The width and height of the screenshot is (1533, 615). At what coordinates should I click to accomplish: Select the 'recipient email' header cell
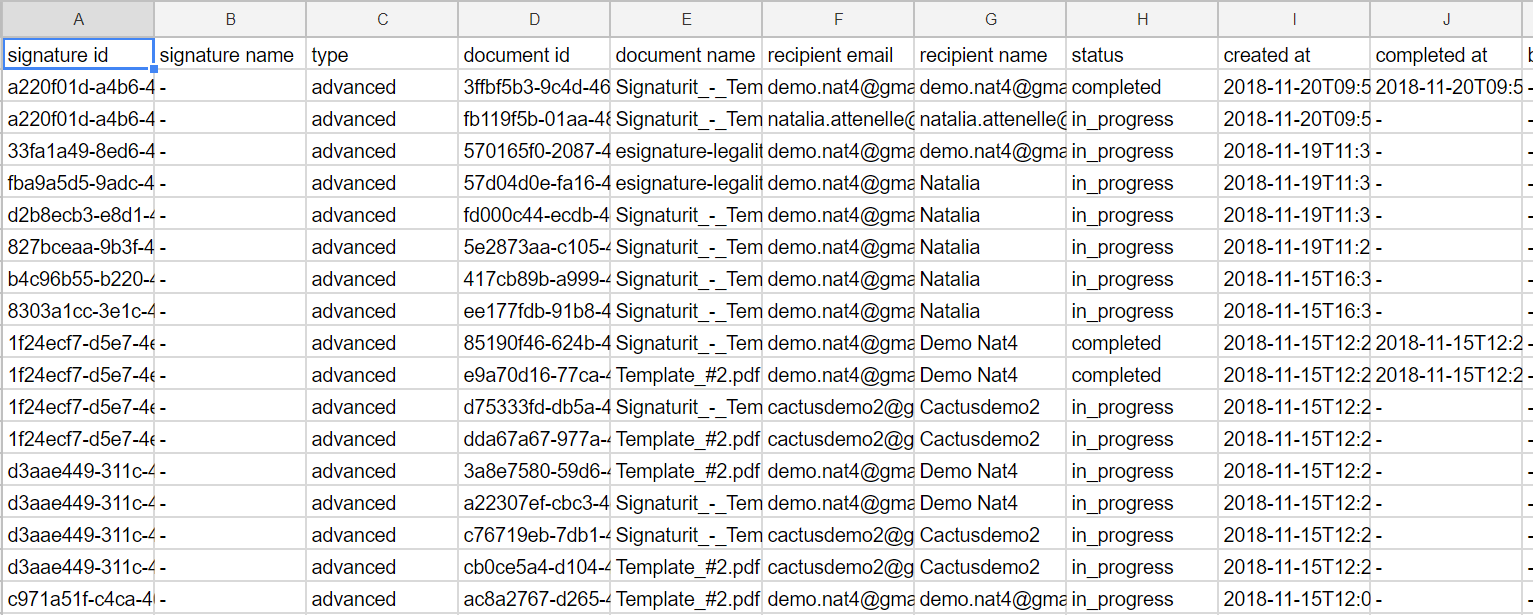[838, 55]
